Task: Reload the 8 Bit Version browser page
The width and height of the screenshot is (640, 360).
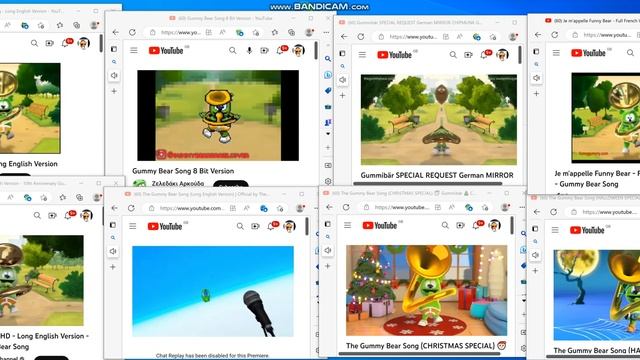Action: pos(132,32)
